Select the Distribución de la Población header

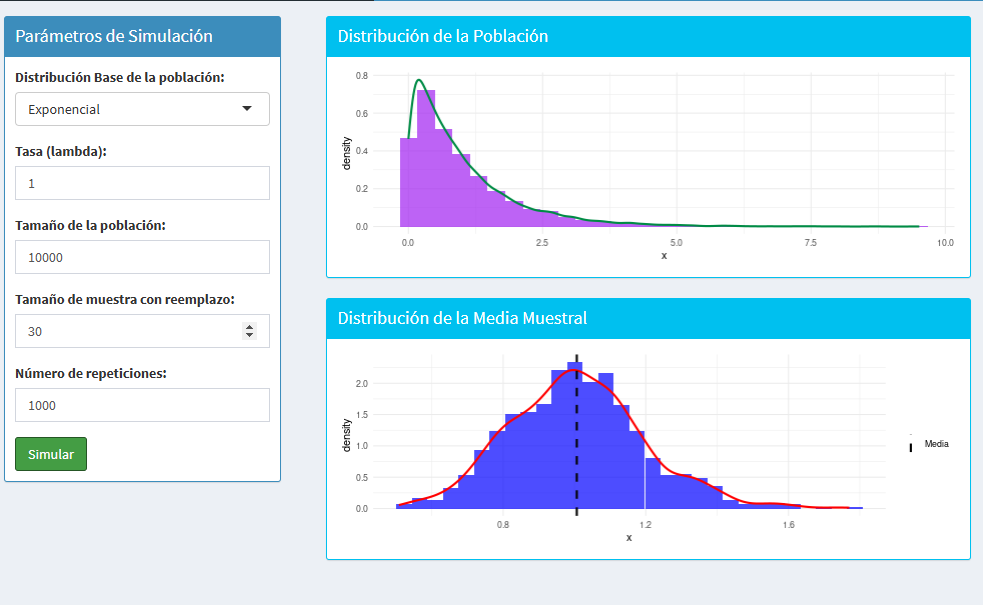647,36
